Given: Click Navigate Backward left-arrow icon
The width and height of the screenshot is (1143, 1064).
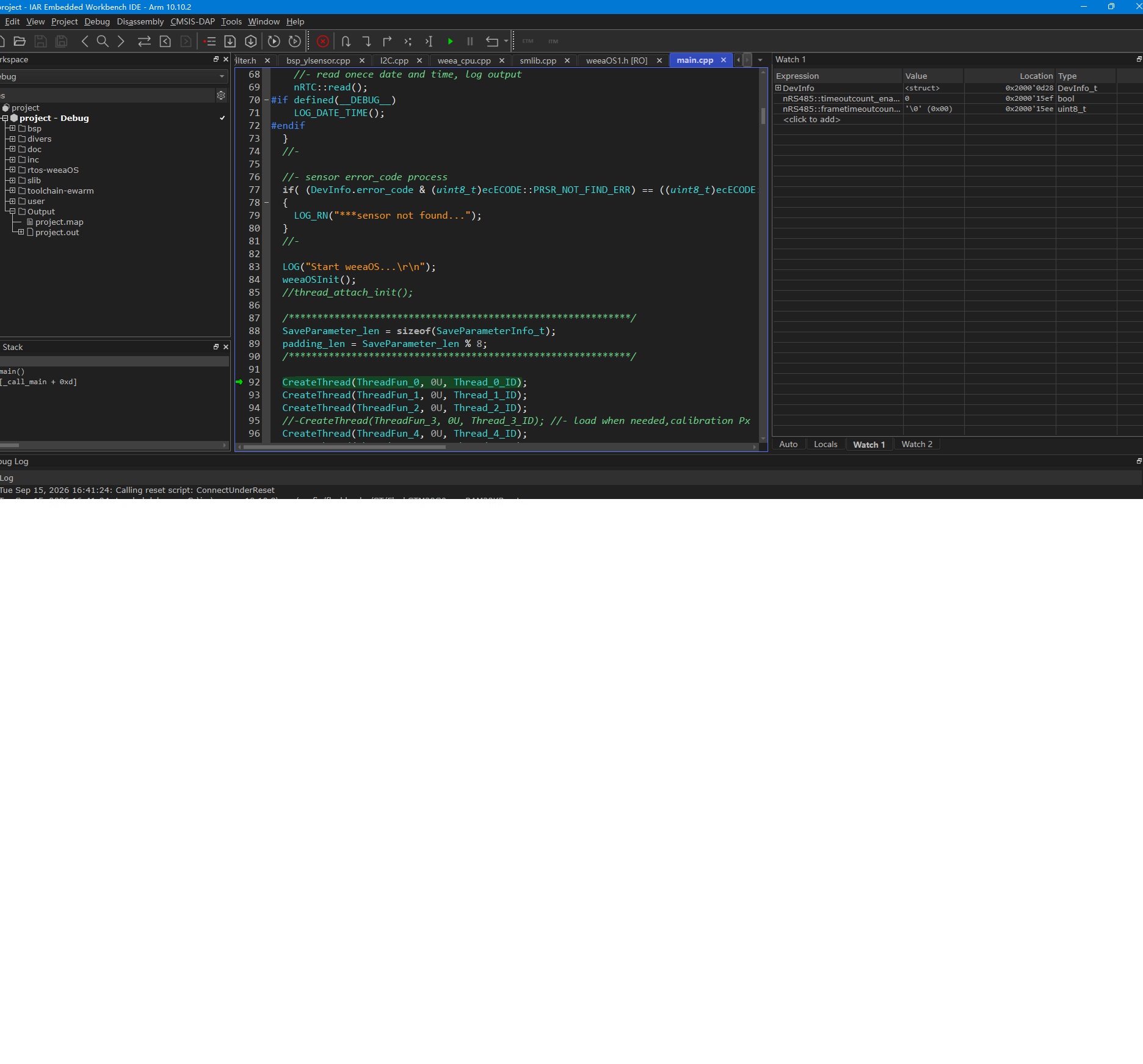Looking at the screenshot, I should click(85, 42).
